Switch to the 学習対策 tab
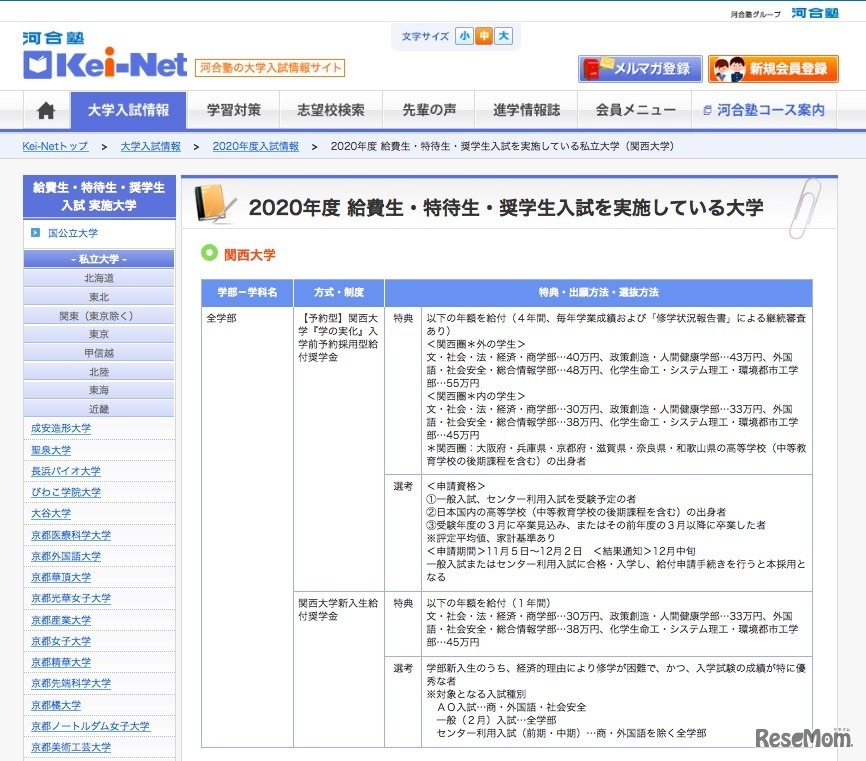Image resolution: width=866 pixels, height=761 pixels. 232,110
